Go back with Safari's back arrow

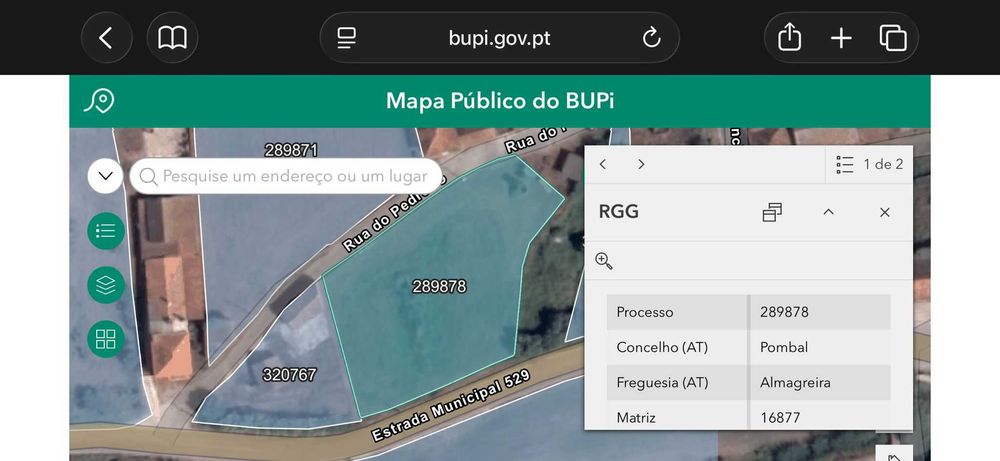click(x=107, y=38)
